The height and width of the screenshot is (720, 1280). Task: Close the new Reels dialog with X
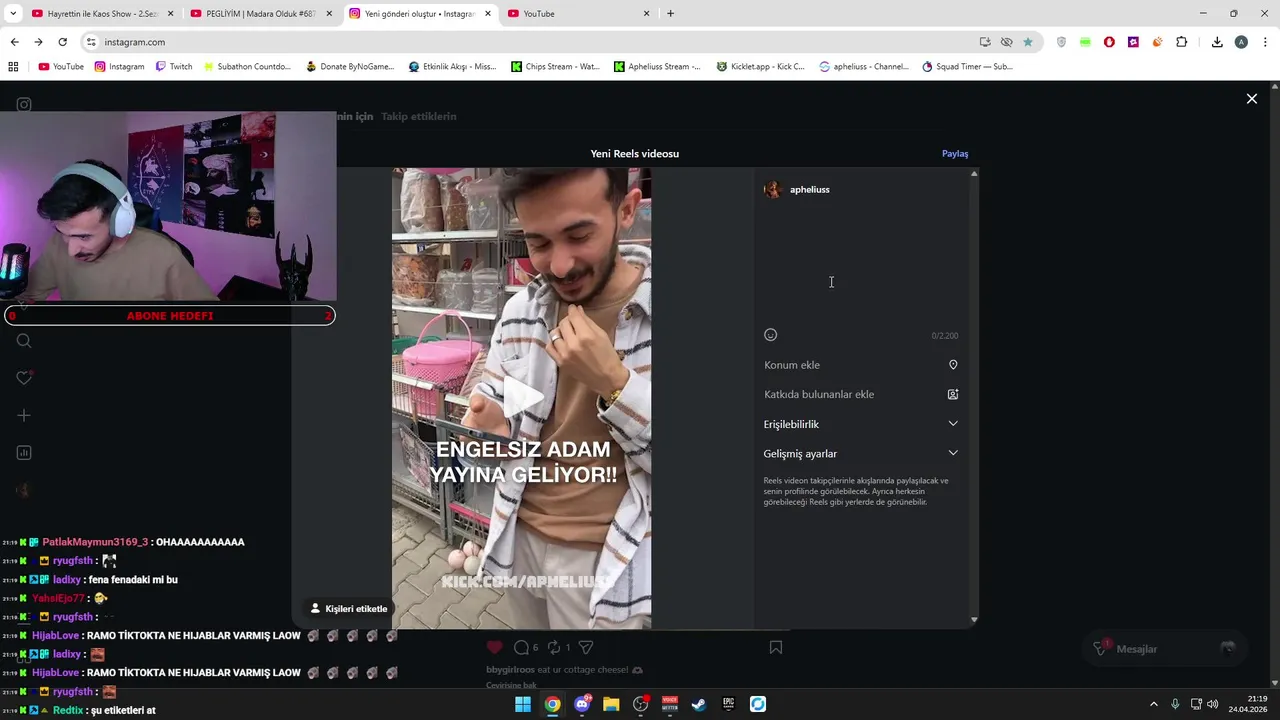pos(1251,99)
